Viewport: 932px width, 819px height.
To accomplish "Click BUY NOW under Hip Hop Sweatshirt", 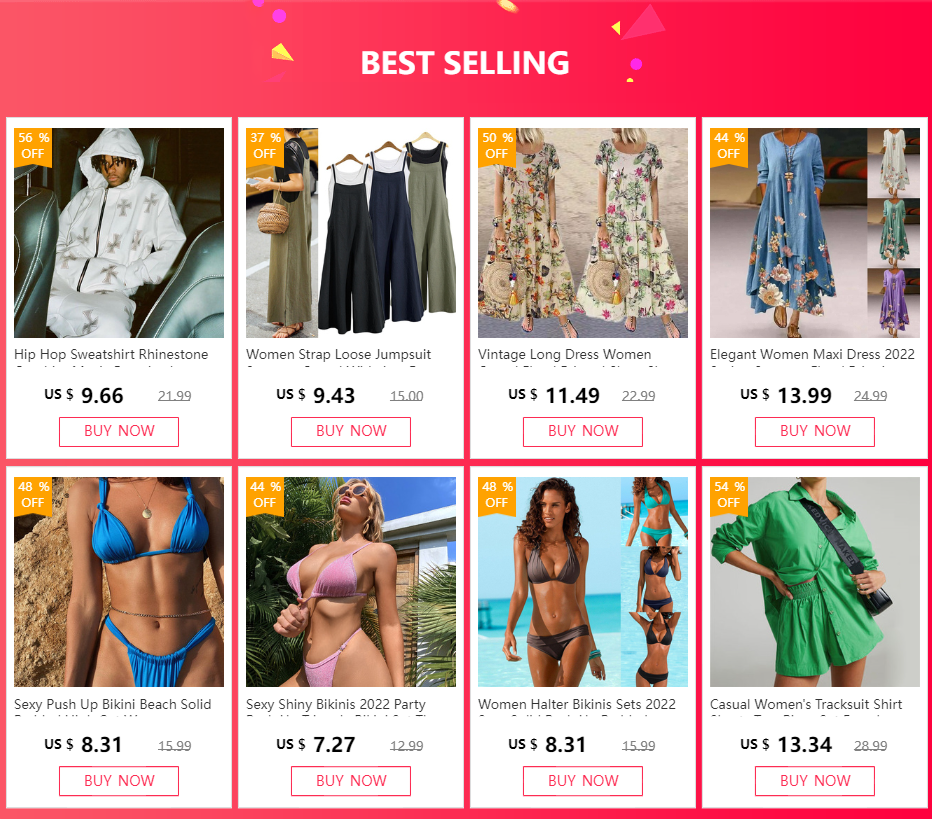I will [119, 431].
